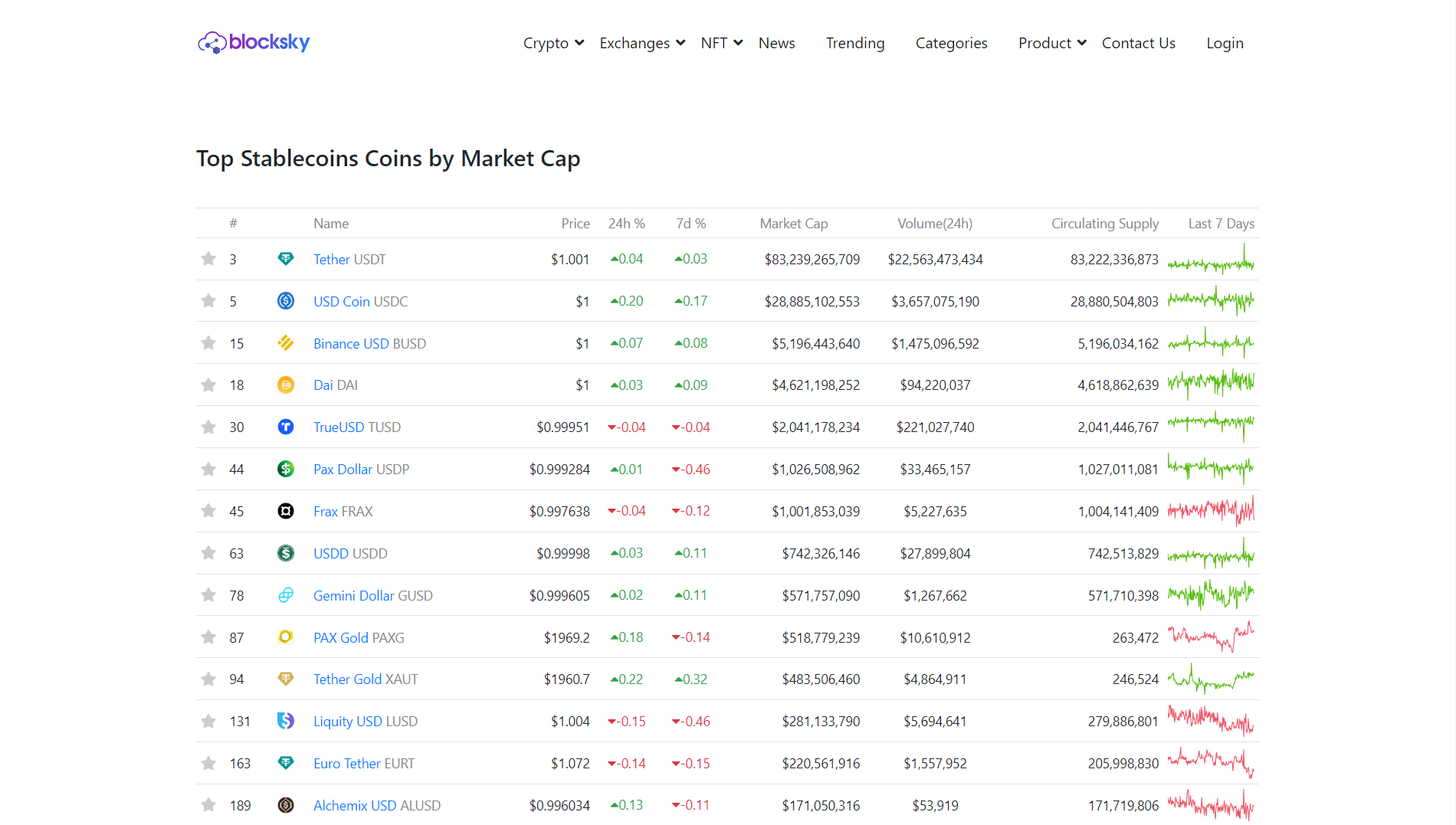Viewport: 1456px width, 825px height.
Task: Favorite Tether USDT with its star
Action: [208, 259]
